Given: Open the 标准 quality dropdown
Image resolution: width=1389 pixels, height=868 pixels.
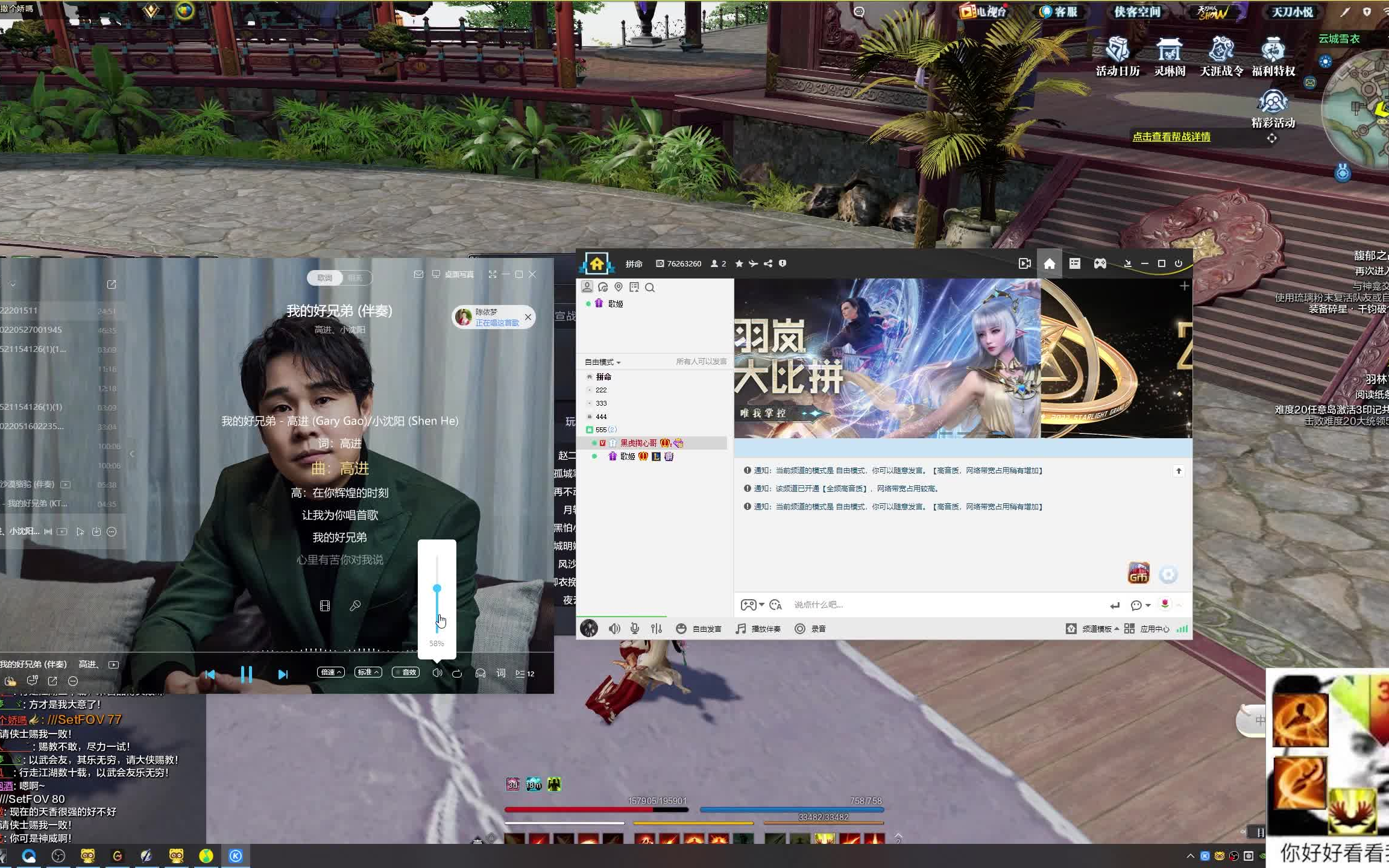Looking at the screenshot, I should [x=368, y=672].
